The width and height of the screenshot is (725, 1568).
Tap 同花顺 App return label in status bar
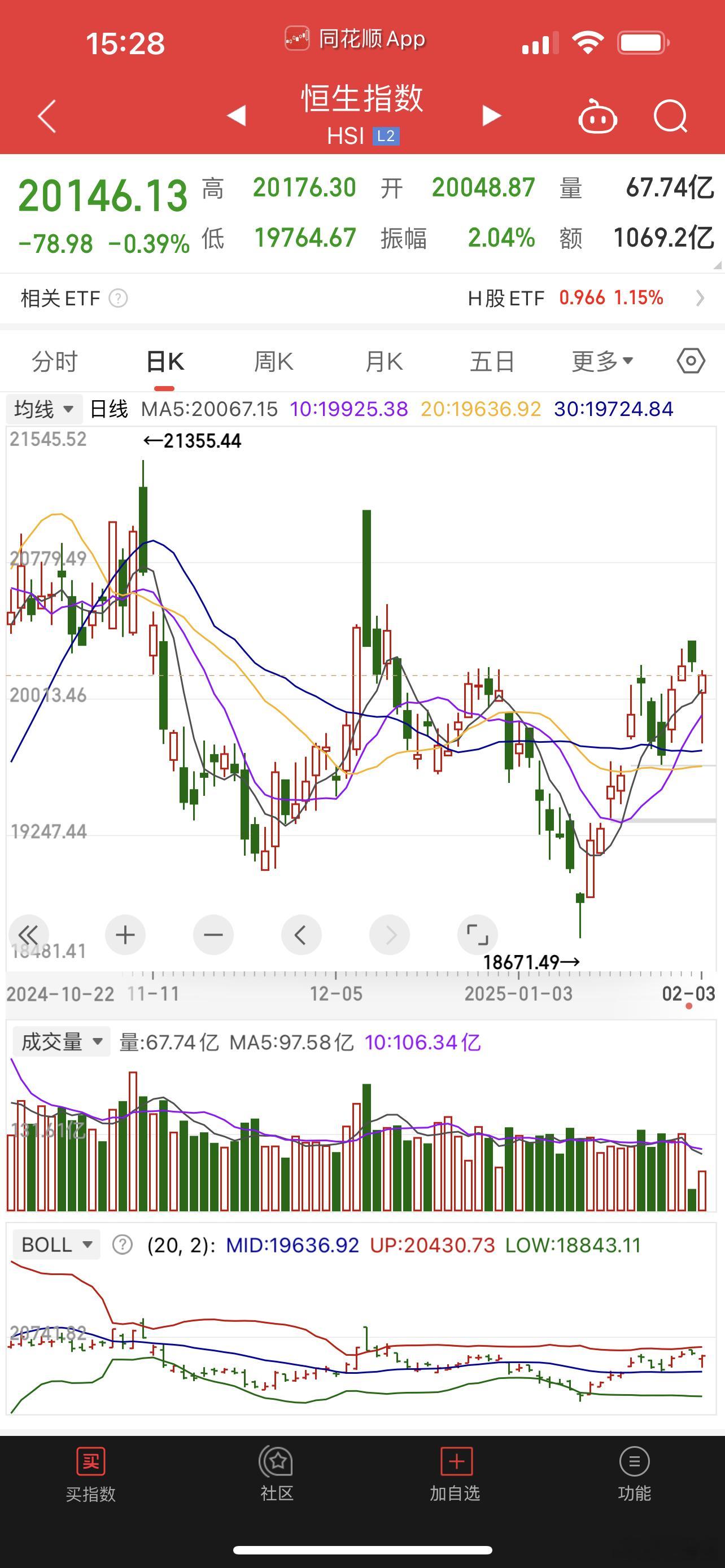pyautogui.click(x=356, y=39)
